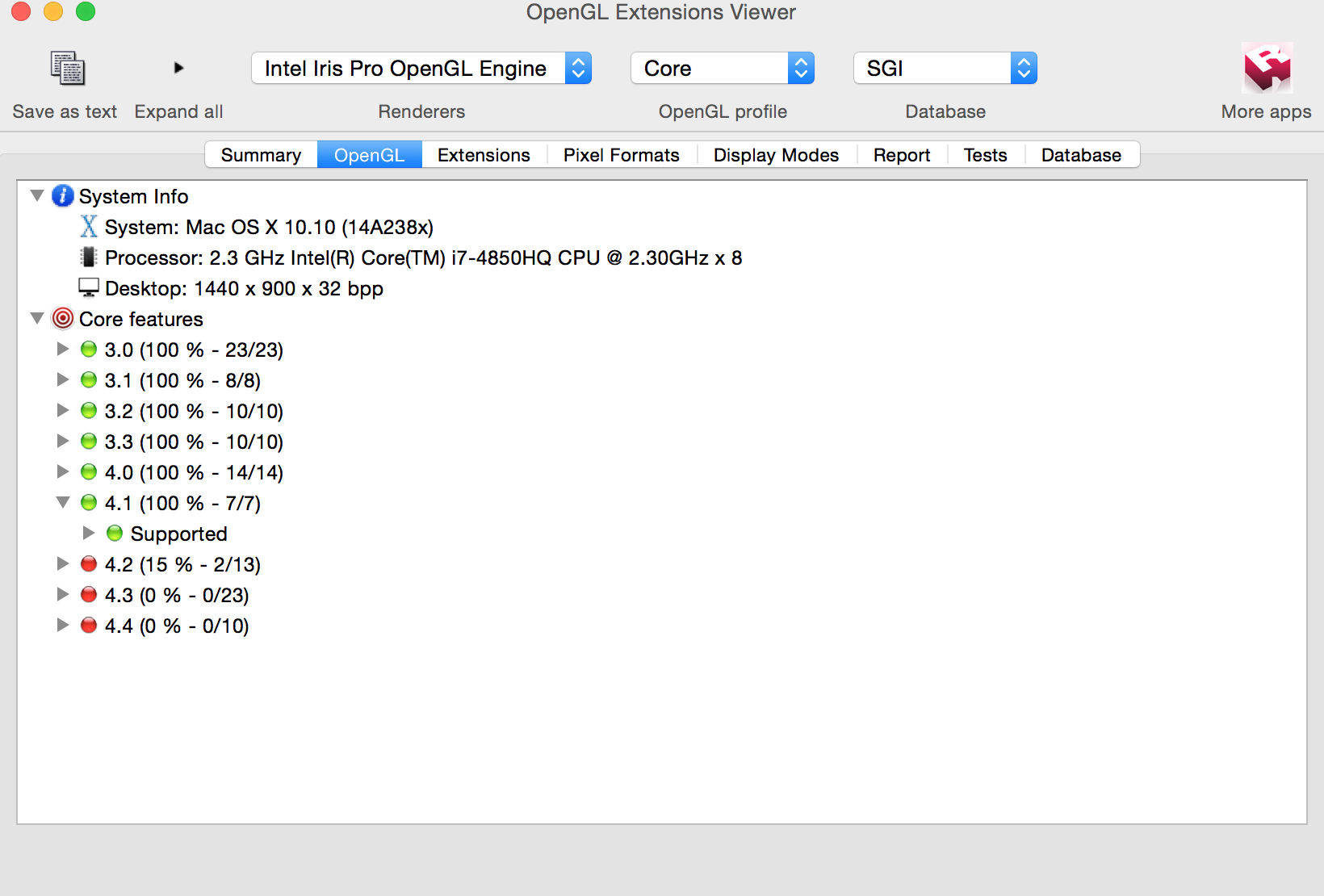Open the Report tab
Viewport: 1324px width, 896px height.
coord(902,155)
